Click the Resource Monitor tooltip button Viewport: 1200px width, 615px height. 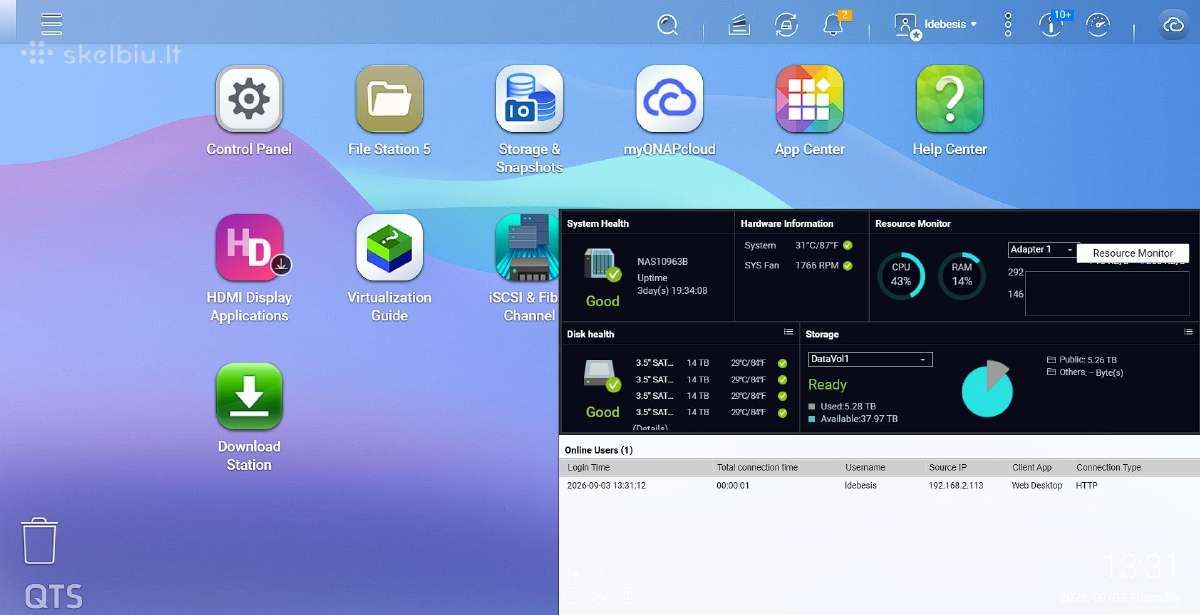(1133, 253)
